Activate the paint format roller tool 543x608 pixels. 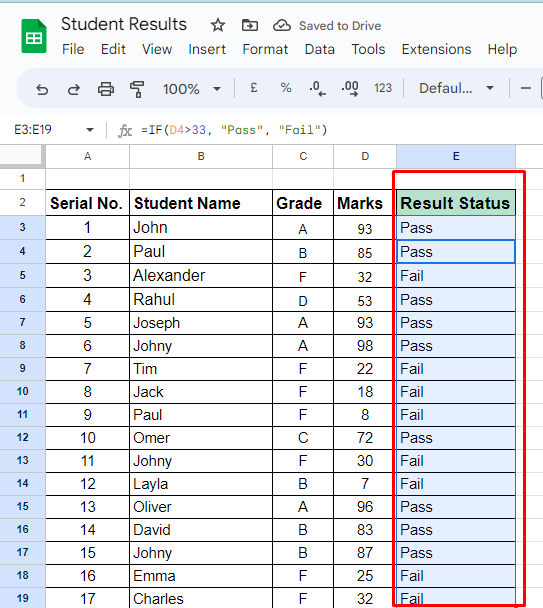tap(137, 89)
